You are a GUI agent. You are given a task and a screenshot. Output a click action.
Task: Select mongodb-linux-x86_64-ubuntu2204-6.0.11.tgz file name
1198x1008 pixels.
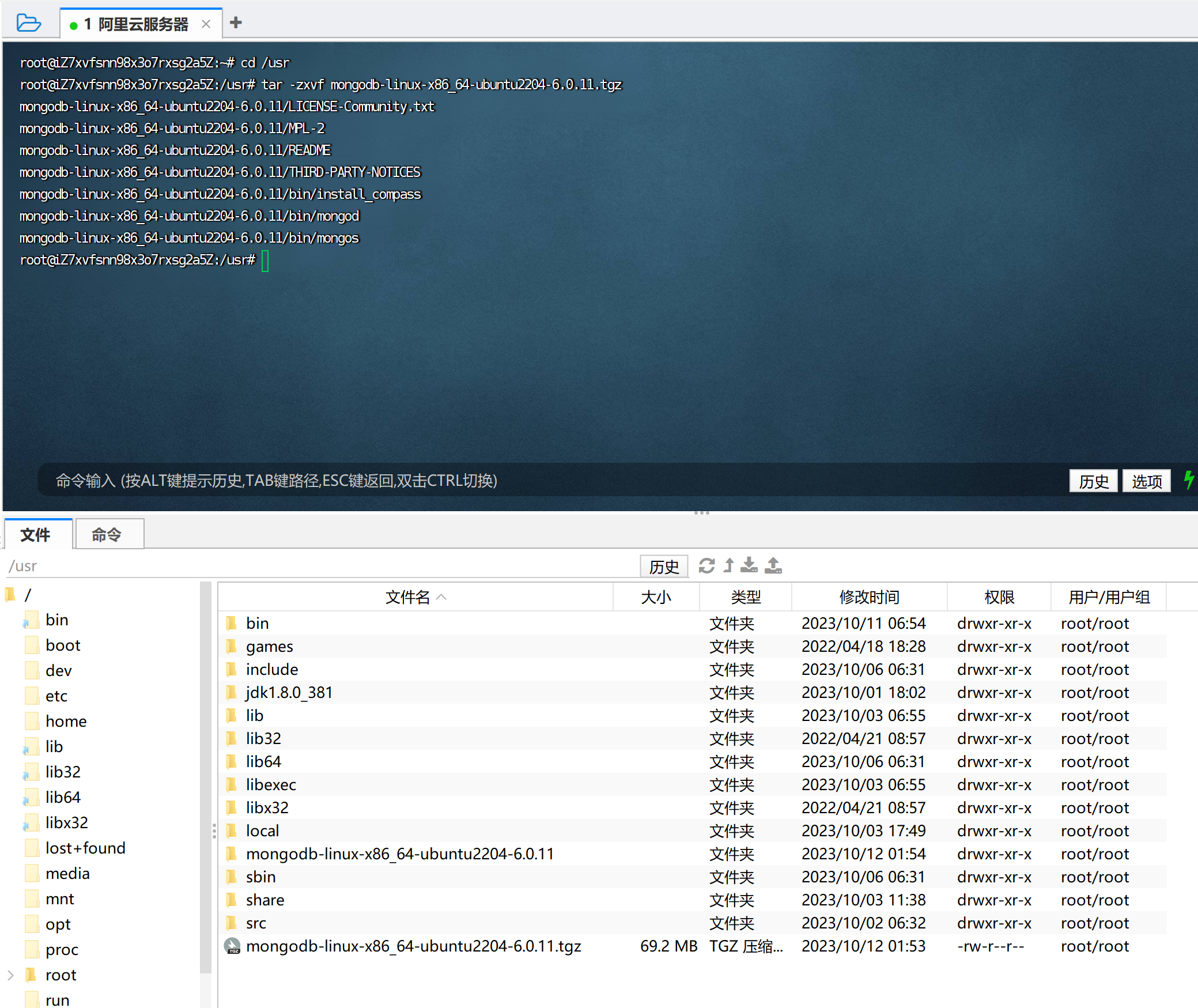point(414,946)
